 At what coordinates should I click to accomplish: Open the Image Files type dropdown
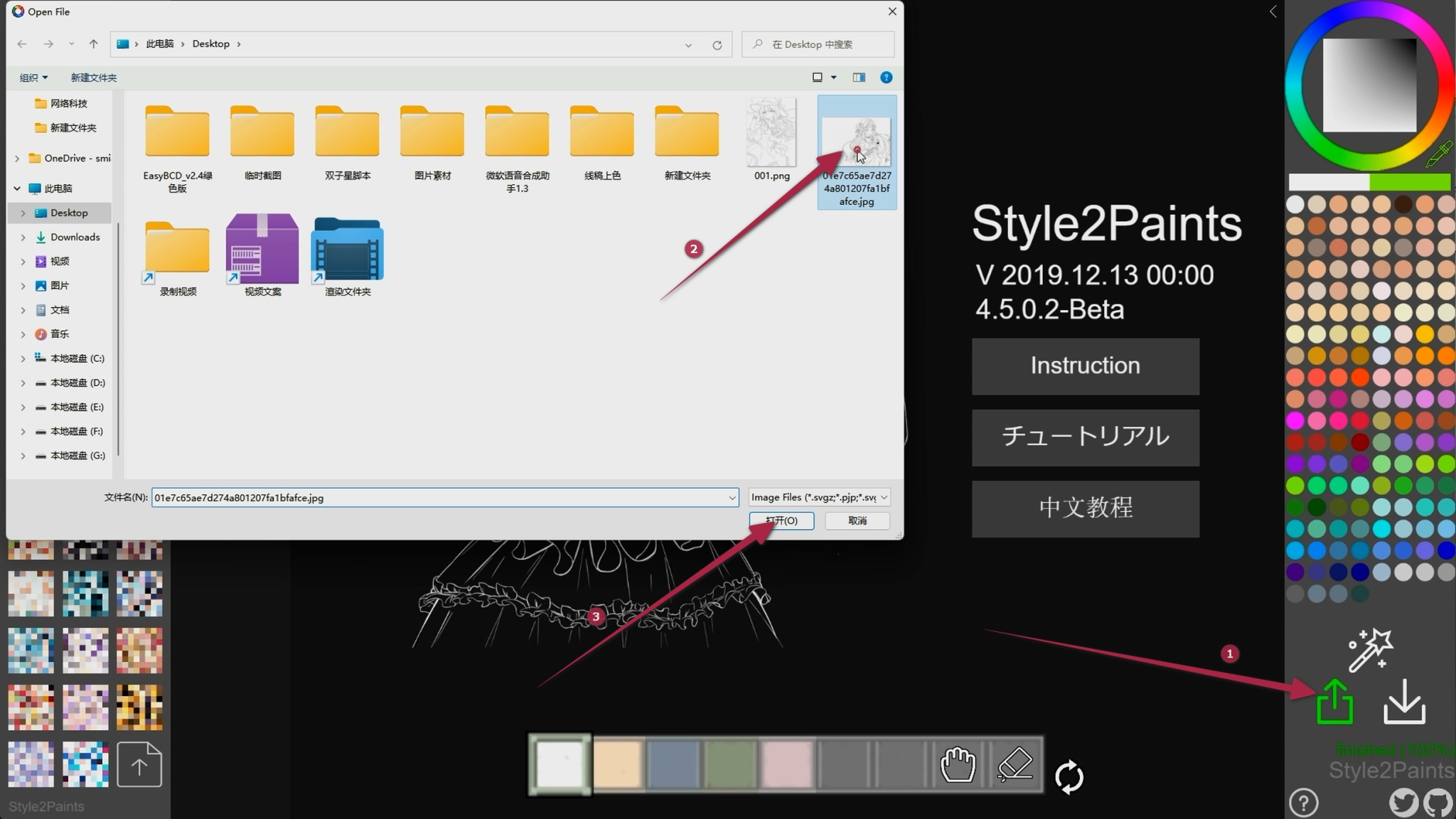click(819, 498)
